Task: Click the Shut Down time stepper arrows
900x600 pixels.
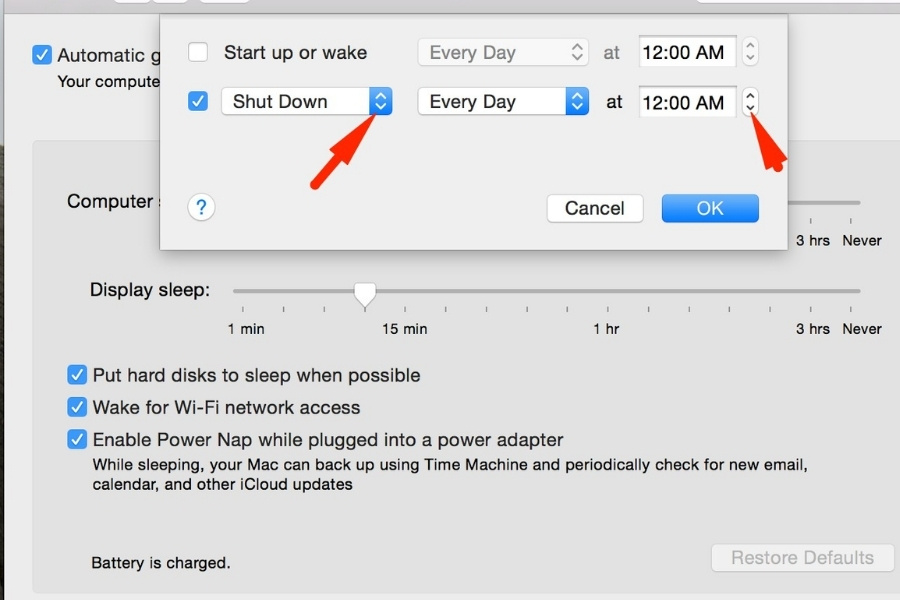Action: (x=751, y=101)
